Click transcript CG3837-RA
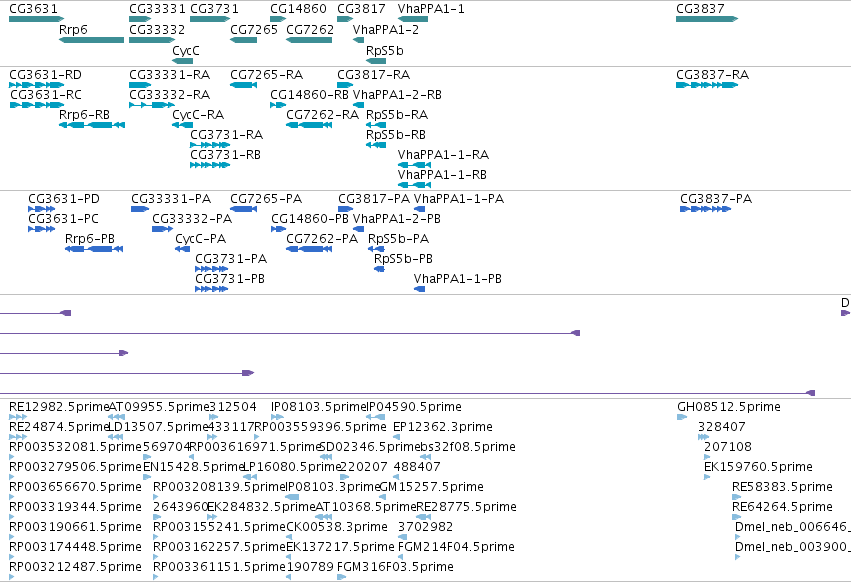 click(x=713, y=74)
